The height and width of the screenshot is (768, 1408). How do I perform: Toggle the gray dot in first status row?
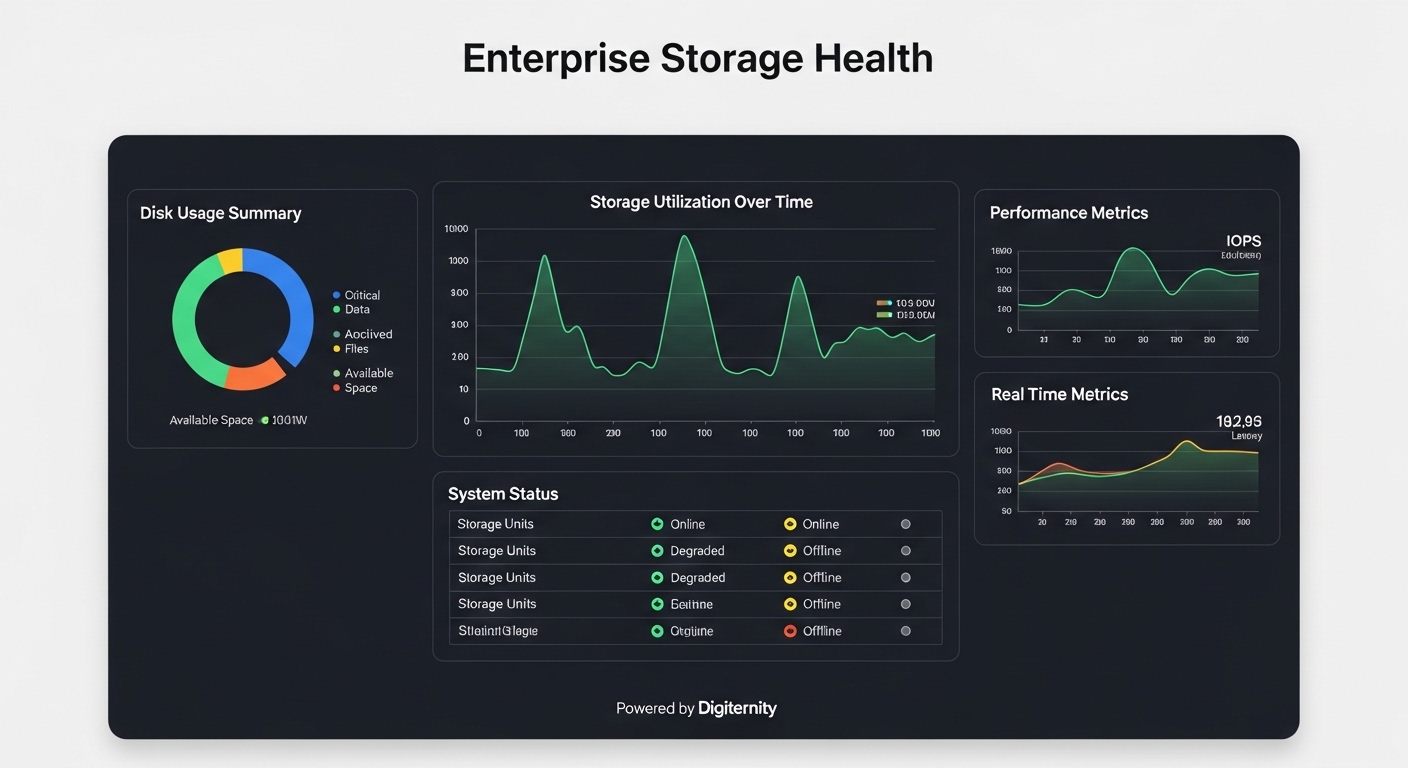click(x=906, y=524)
